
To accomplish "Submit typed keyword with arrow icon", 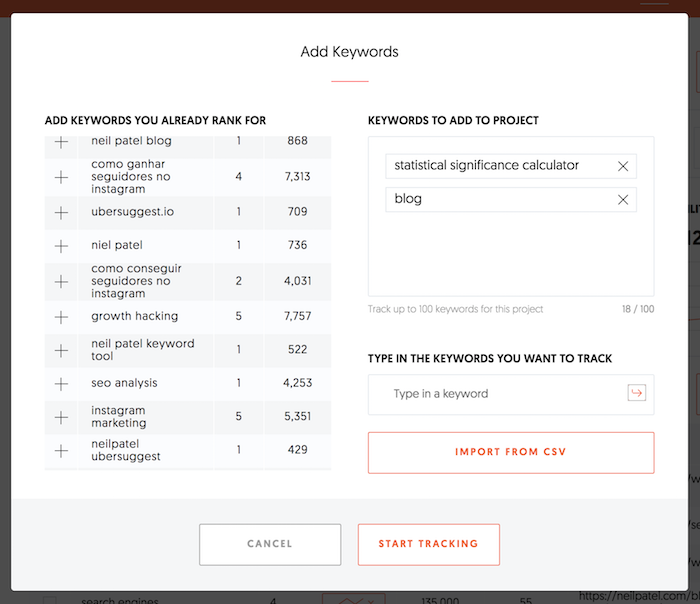I will (637, 393).
